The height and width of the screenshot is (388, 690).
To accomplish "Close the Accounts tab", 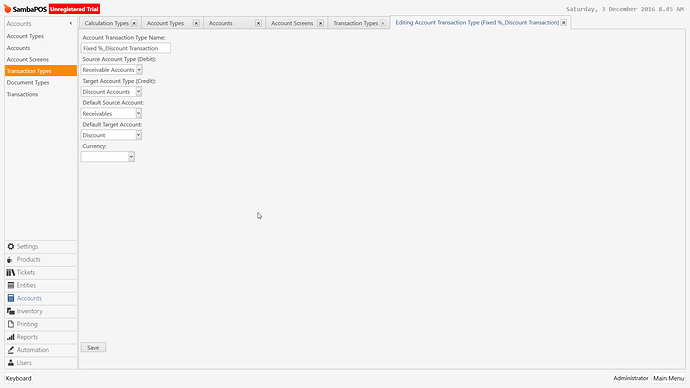I will point(258,23).
